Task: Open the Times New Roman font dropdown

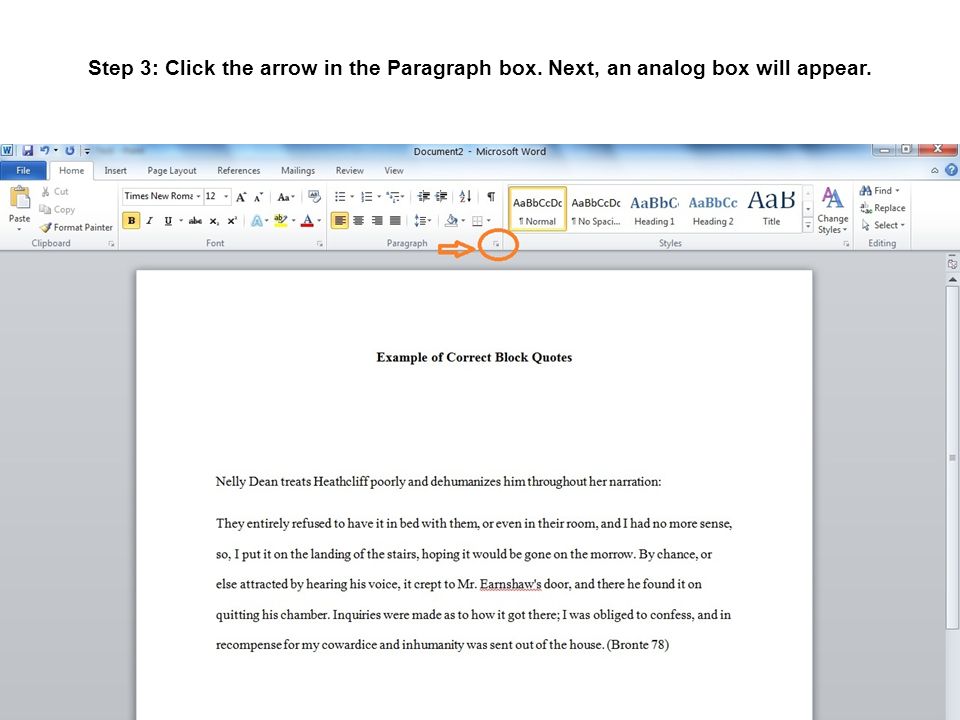Action: pos(198,197)
